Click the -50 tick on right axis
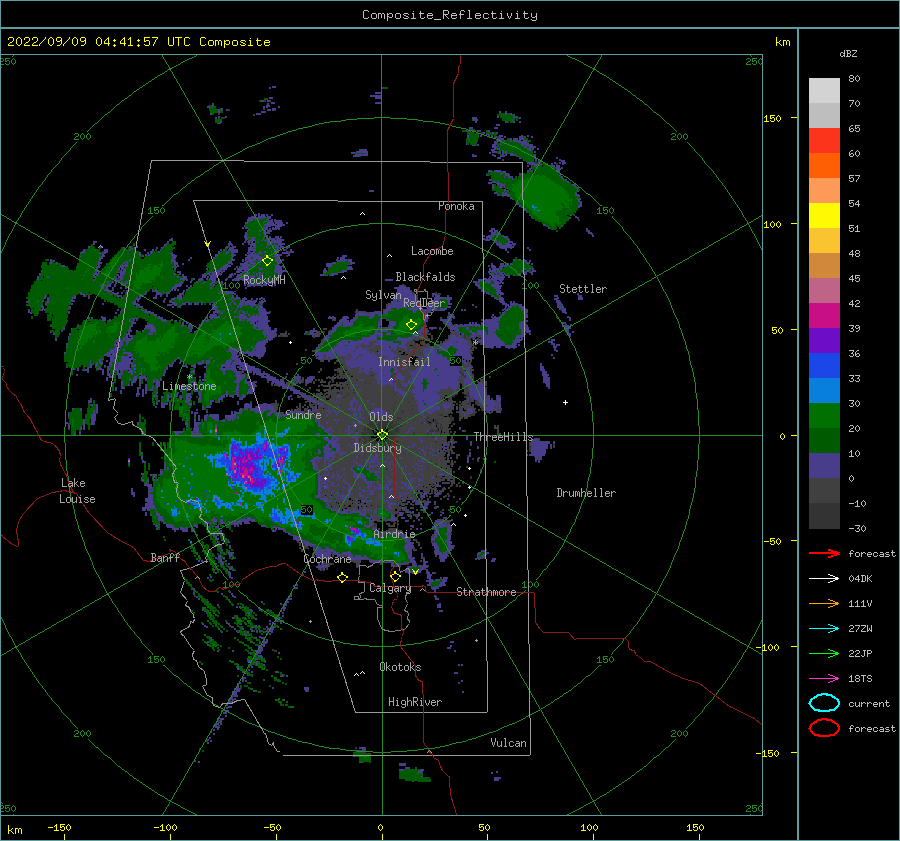Viewport: 900px width, 841px height. click(771, 541)
